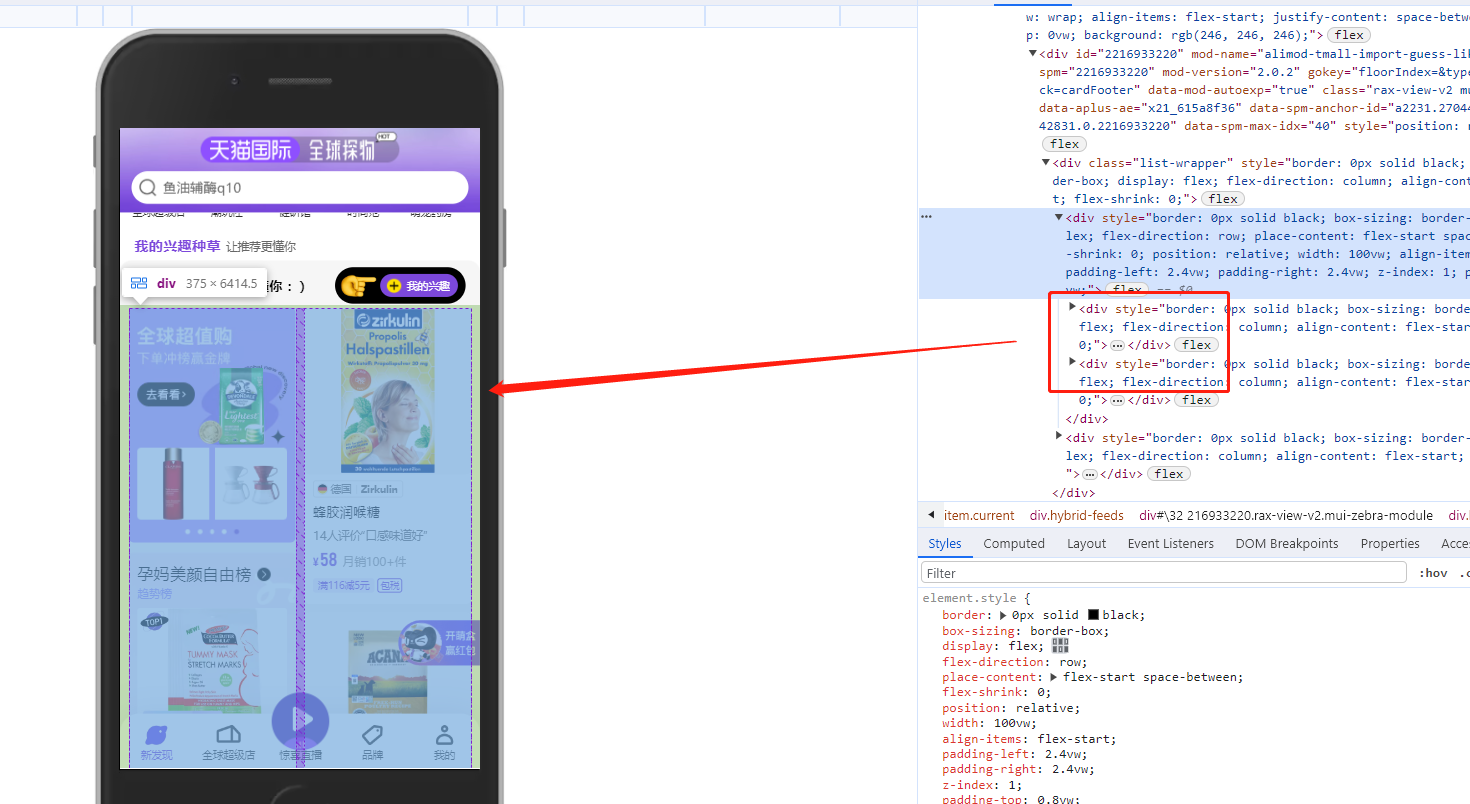Viewport: 1470px width, 804px height.
Task: Toggle flex badge of first red-box child div
Action: pos(1197,345)
